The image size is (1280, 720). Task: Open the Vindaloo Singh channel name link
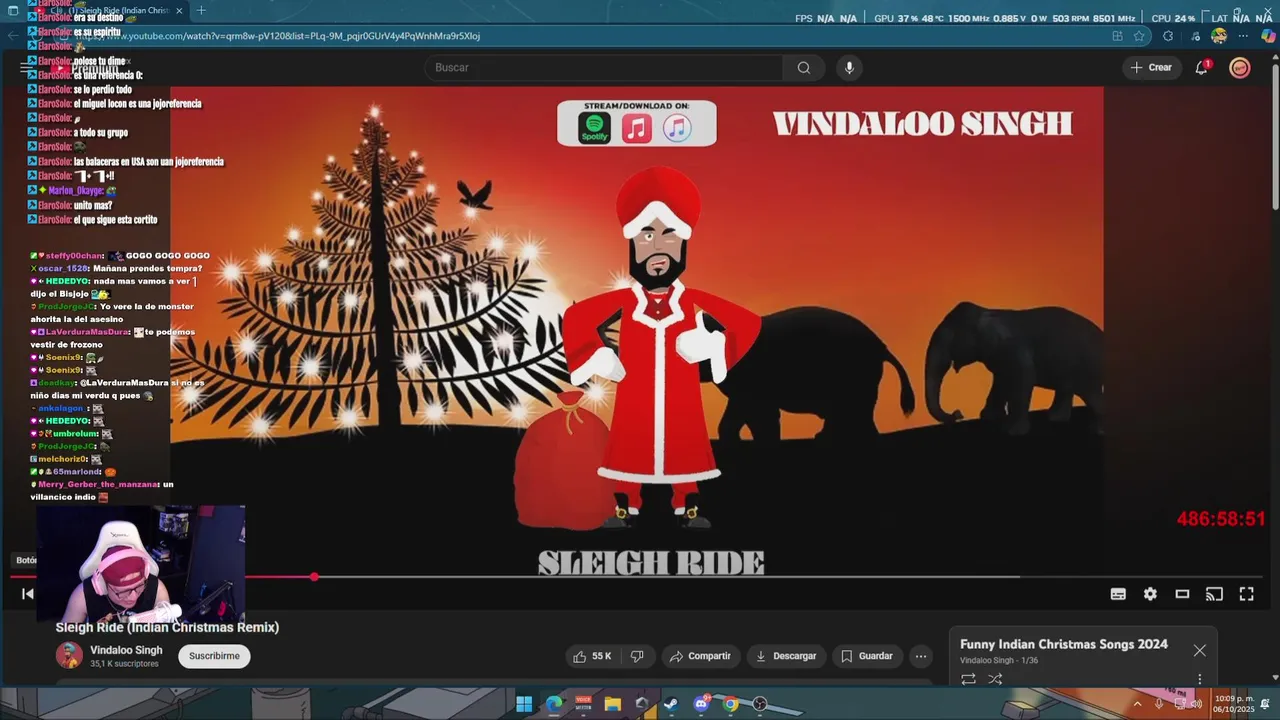[126, 650]
